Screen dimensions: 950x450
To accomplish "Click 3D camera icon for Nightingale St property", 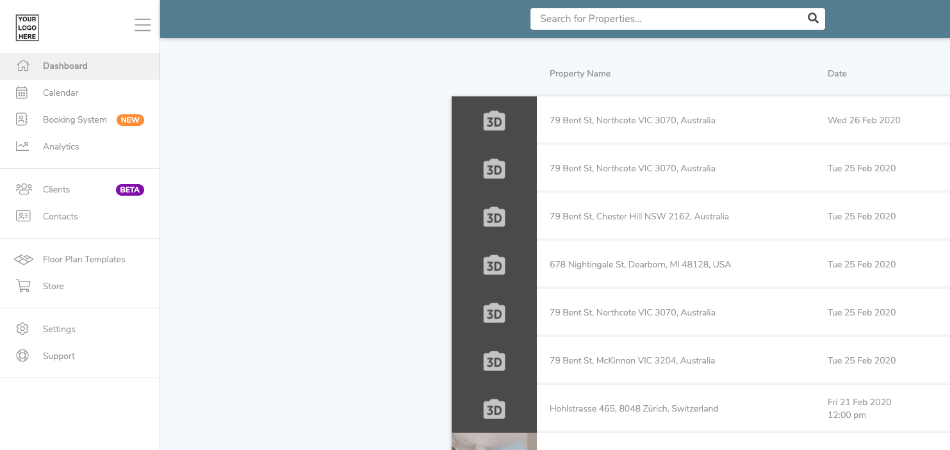I will (x=494, y=265).
